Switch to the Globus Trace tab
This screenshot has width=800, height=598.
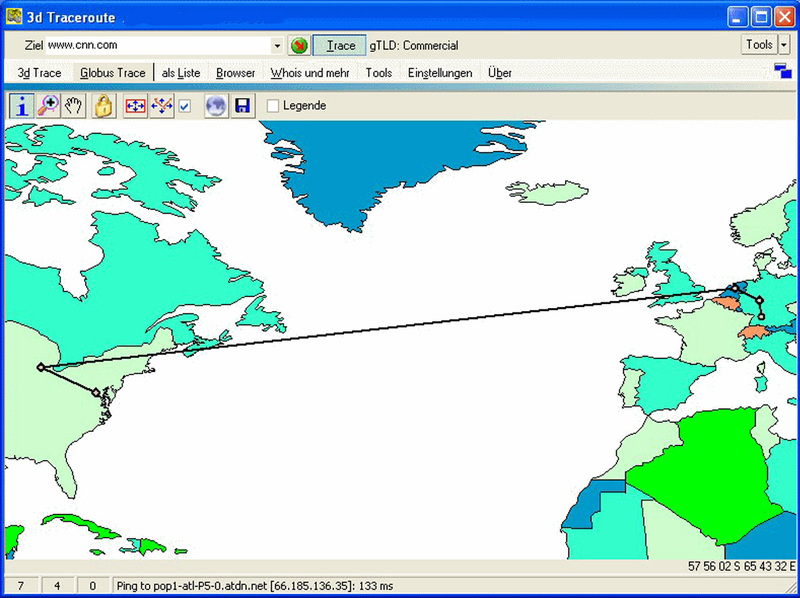click(113, 73)
